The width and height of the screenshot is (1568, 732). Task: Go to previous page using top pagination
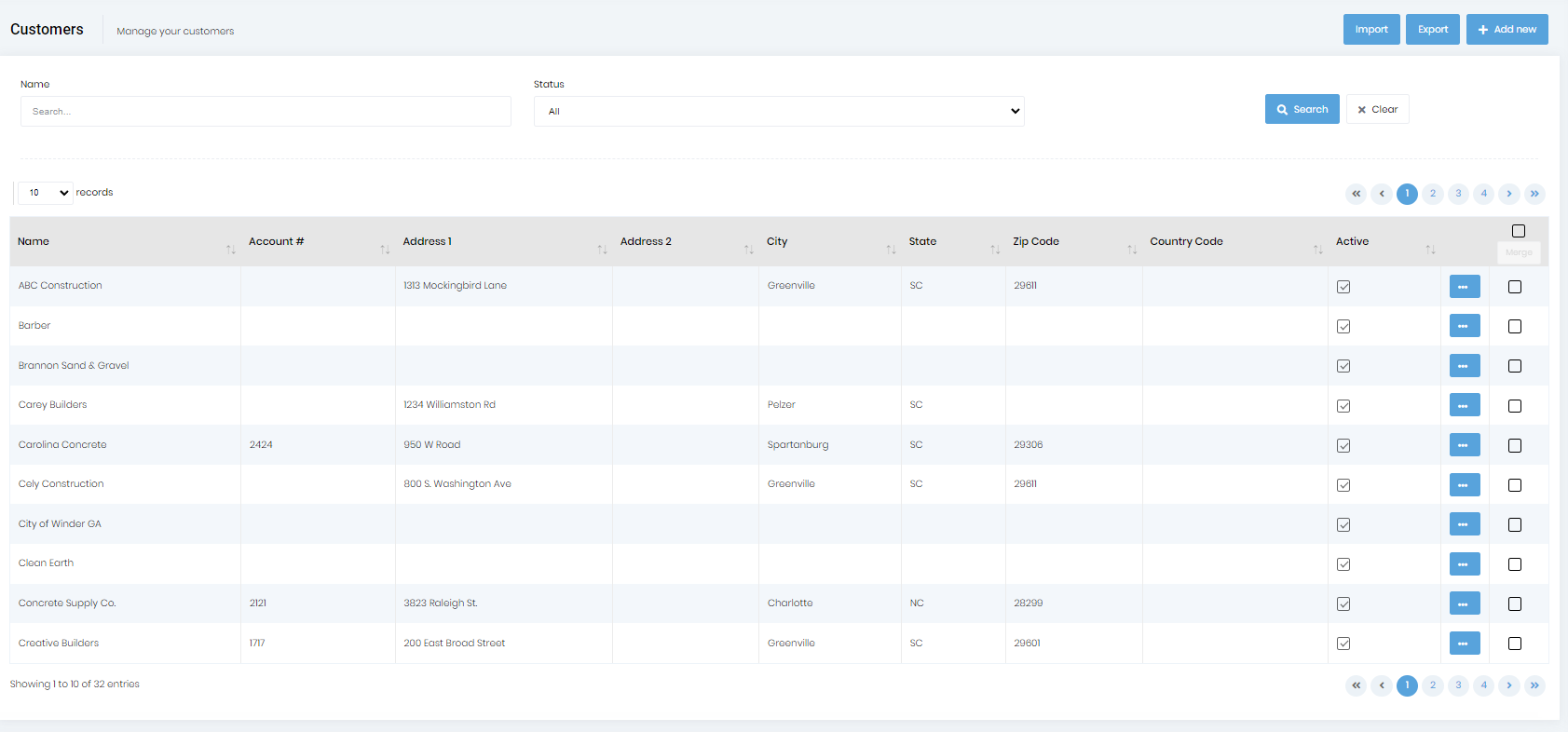tap(1382, 194)
